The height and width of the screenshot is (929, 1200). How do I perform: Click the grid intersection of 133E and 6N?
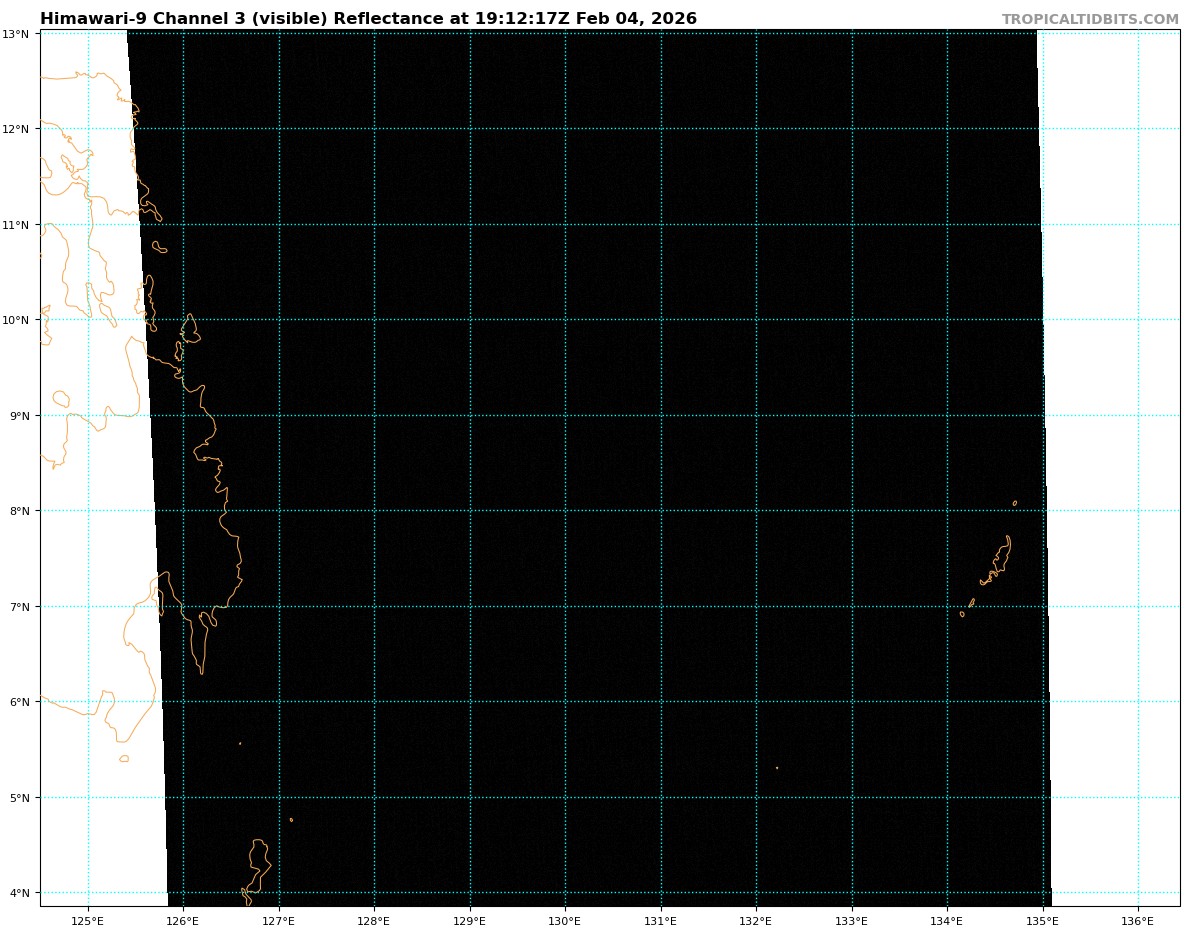pos(851,701)
